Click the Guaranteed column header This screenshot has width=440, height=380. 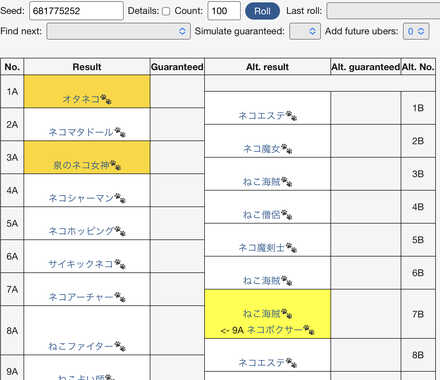pyautogui.click(x=177, y=67)
